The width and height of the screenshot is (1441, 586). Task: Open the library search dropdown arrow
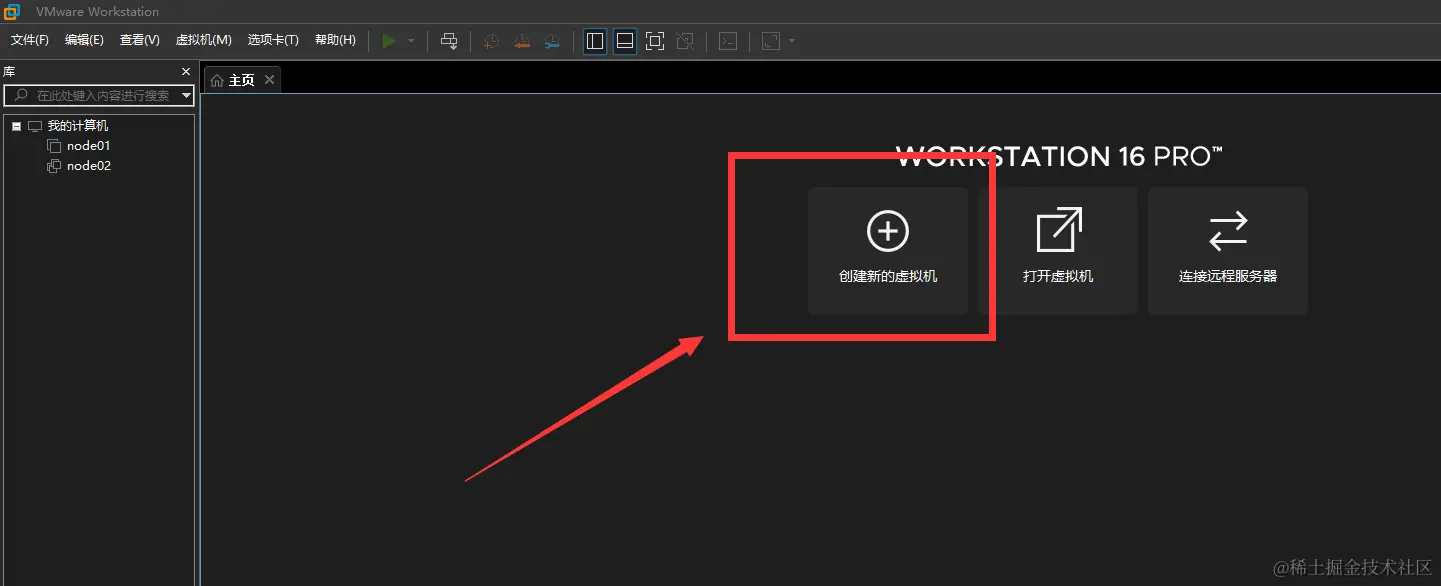tap(187, 95)
